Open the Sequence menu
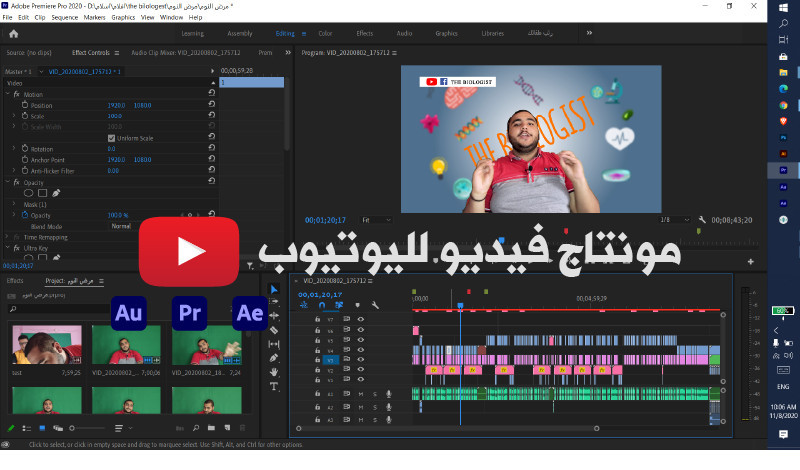 pyautogui.click(x=64, y=17)
